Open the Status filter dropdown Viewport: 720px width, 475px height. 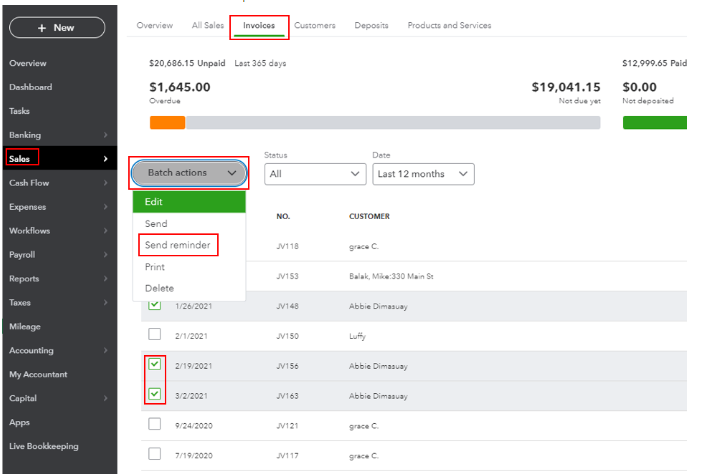pyautogui.click(x=315, y=174)
